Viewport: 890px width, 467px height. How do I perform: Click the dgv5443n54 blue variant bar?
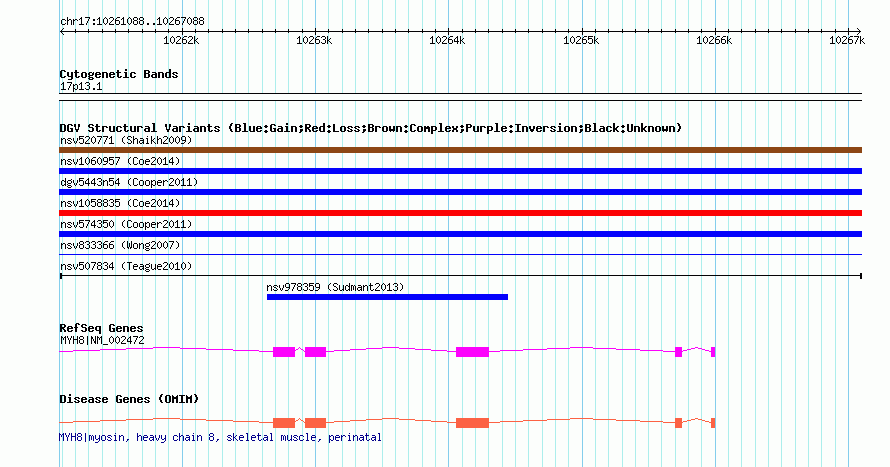pos(460,192)
